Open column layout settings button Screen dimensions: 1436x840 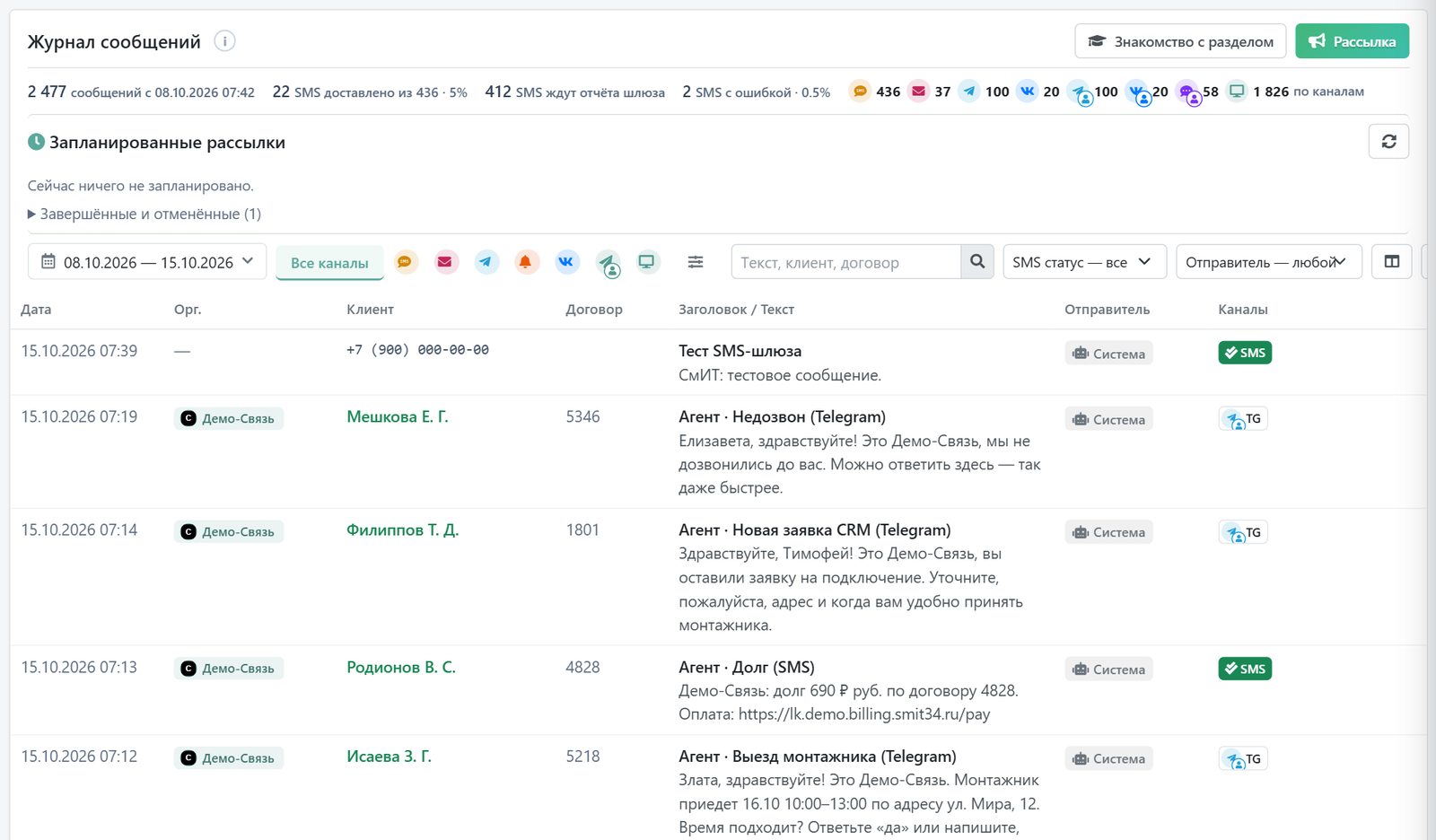pos(1392,262)
